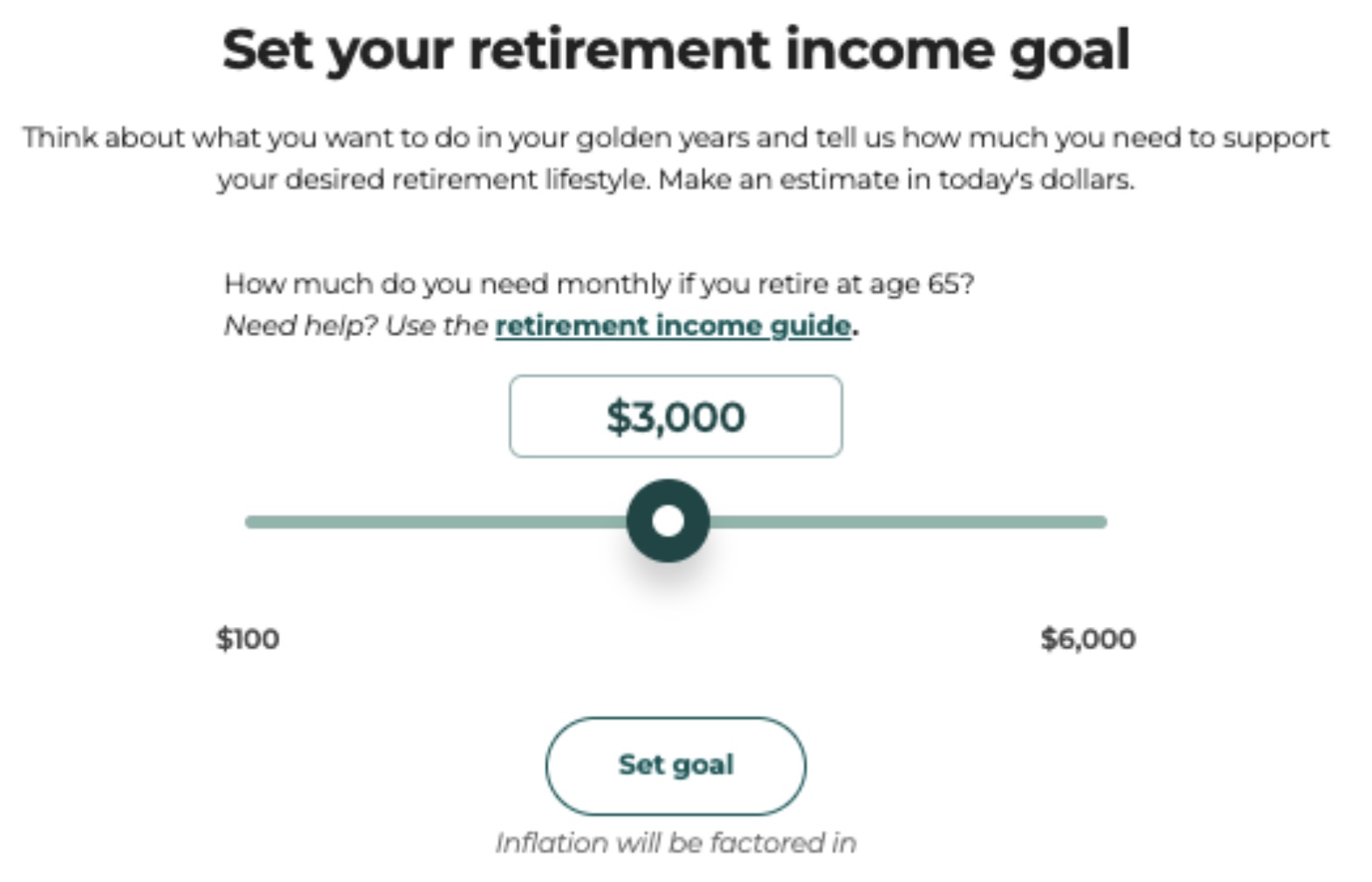Click the $6,000 maximum label
Image resolution: width=1372 pixels, height=882 pixels.
(1087, 639)
